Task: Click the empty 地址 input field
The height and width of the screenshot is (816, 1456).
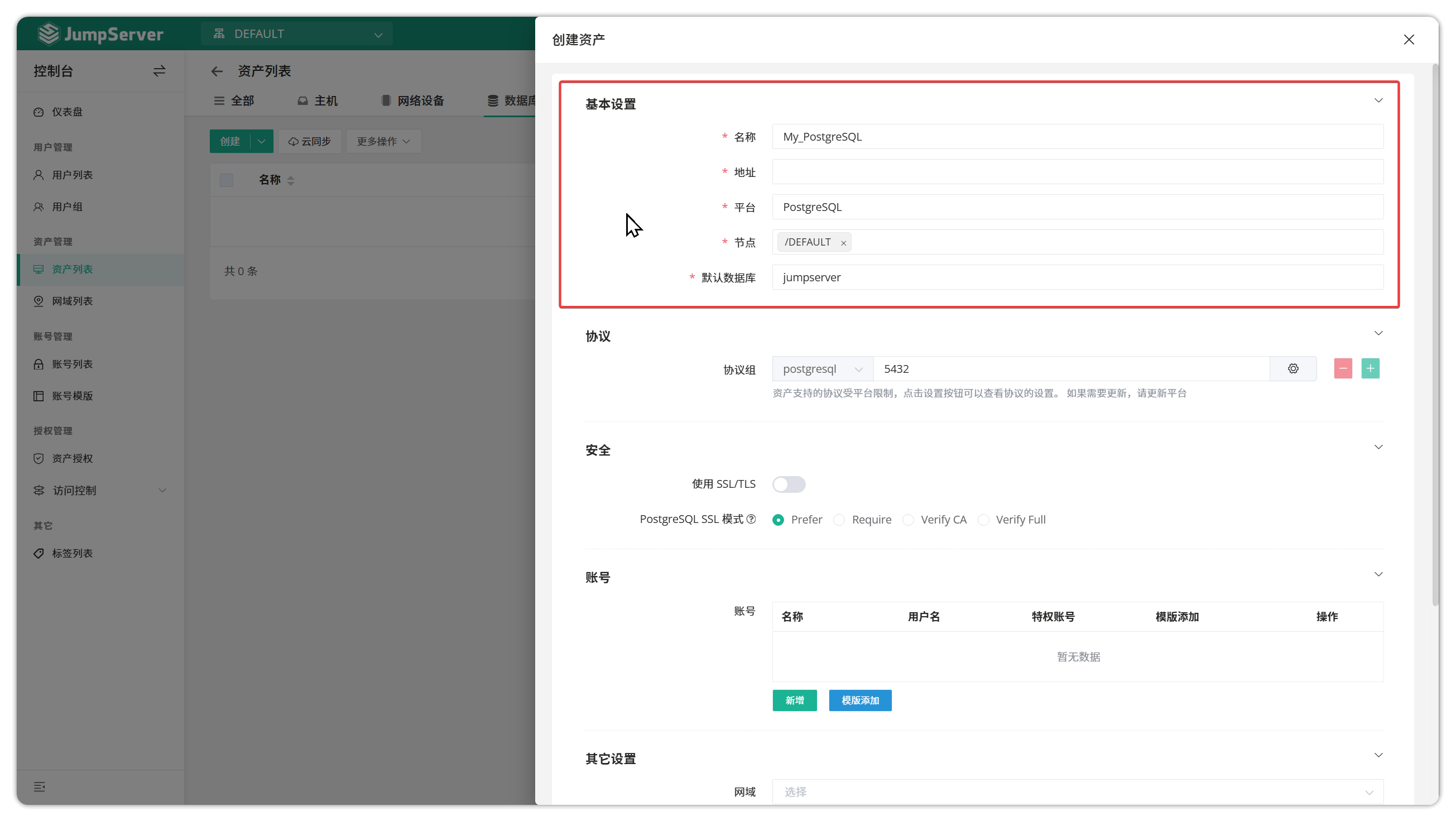Action: tap(1077, 172)
